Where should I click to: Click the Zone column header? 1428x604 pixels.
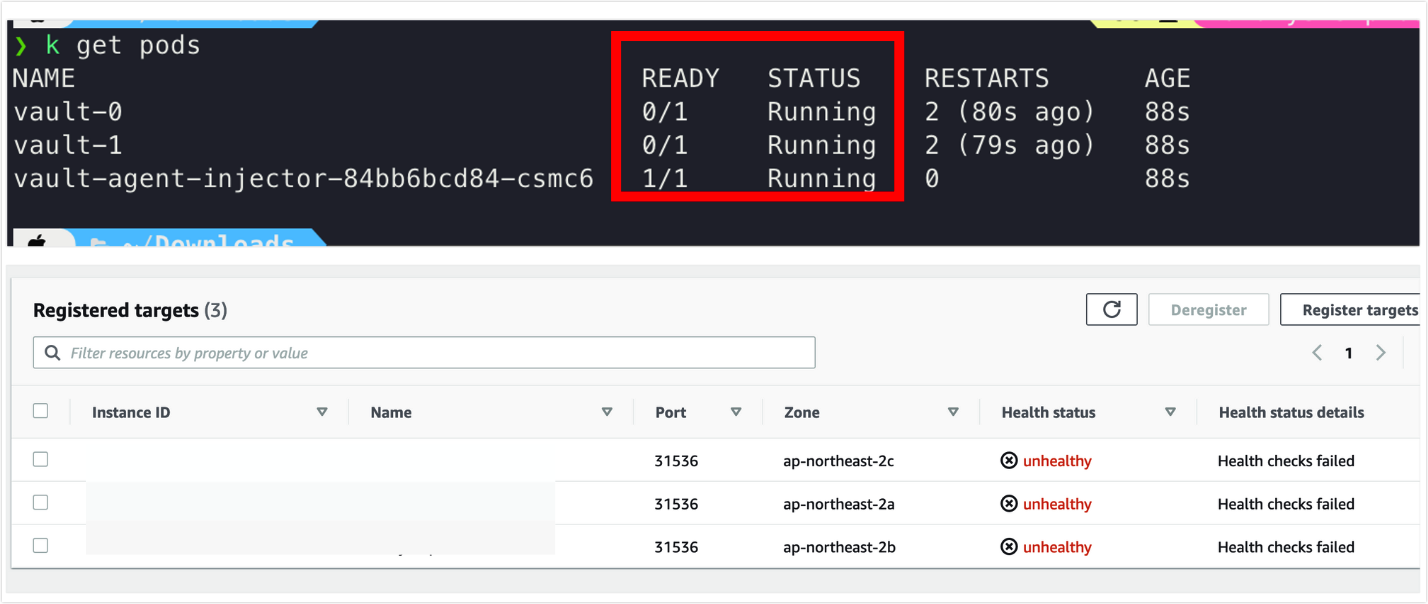802,412
